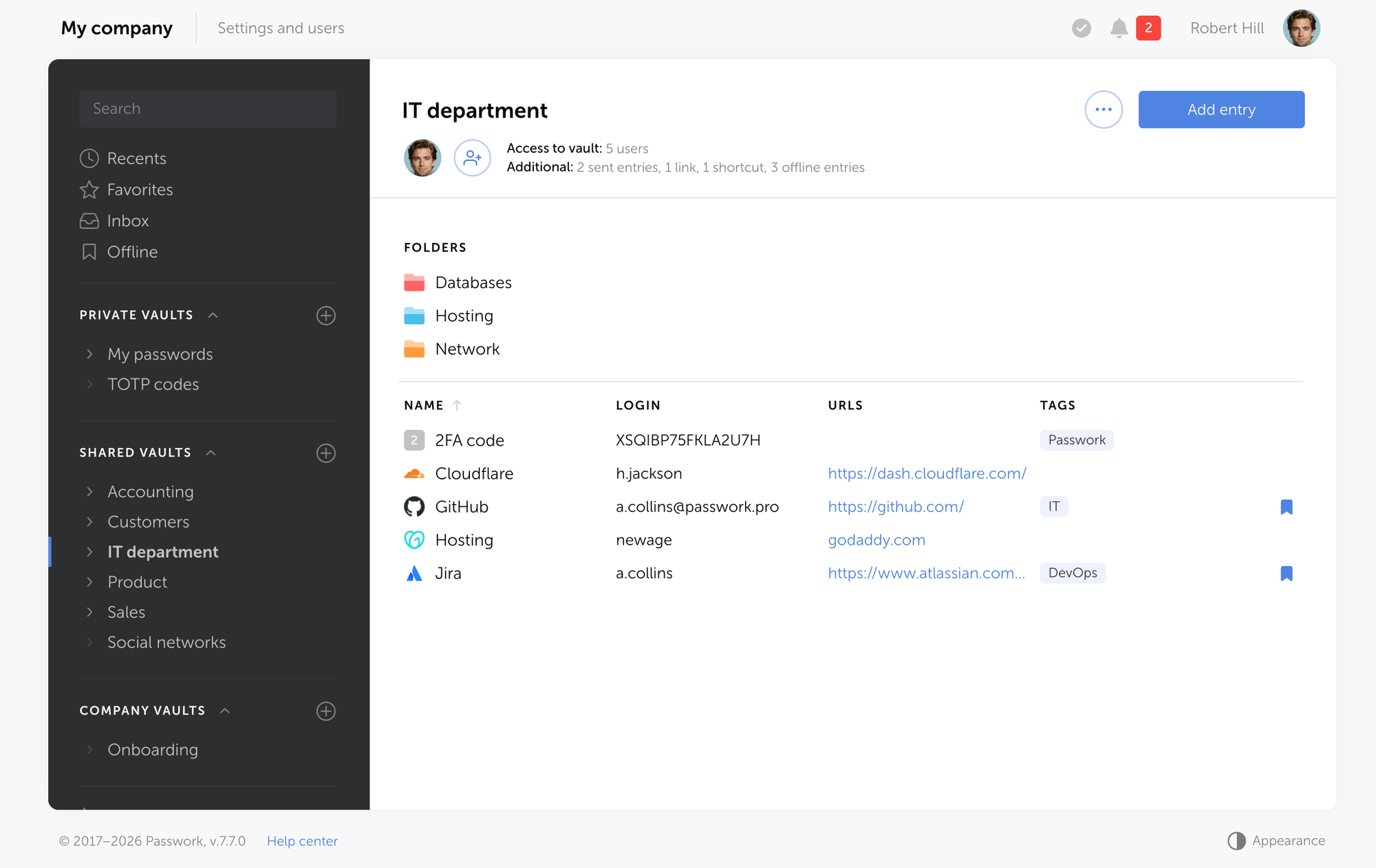Click the notification bell icon

(x=1119, y=28)
